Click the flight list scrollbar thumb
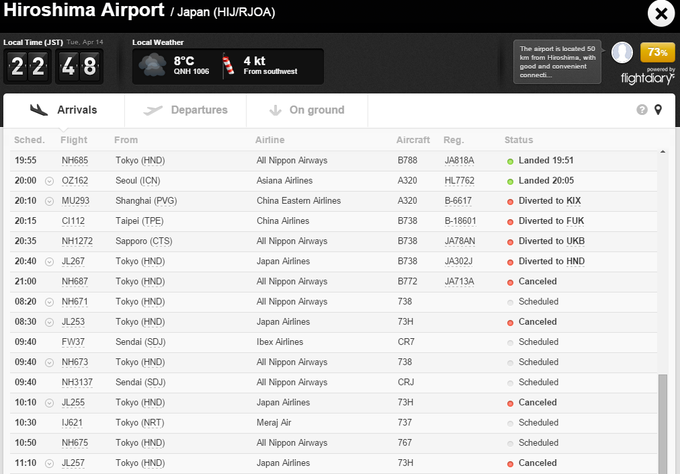680x474 pixels. pos(663,424)
